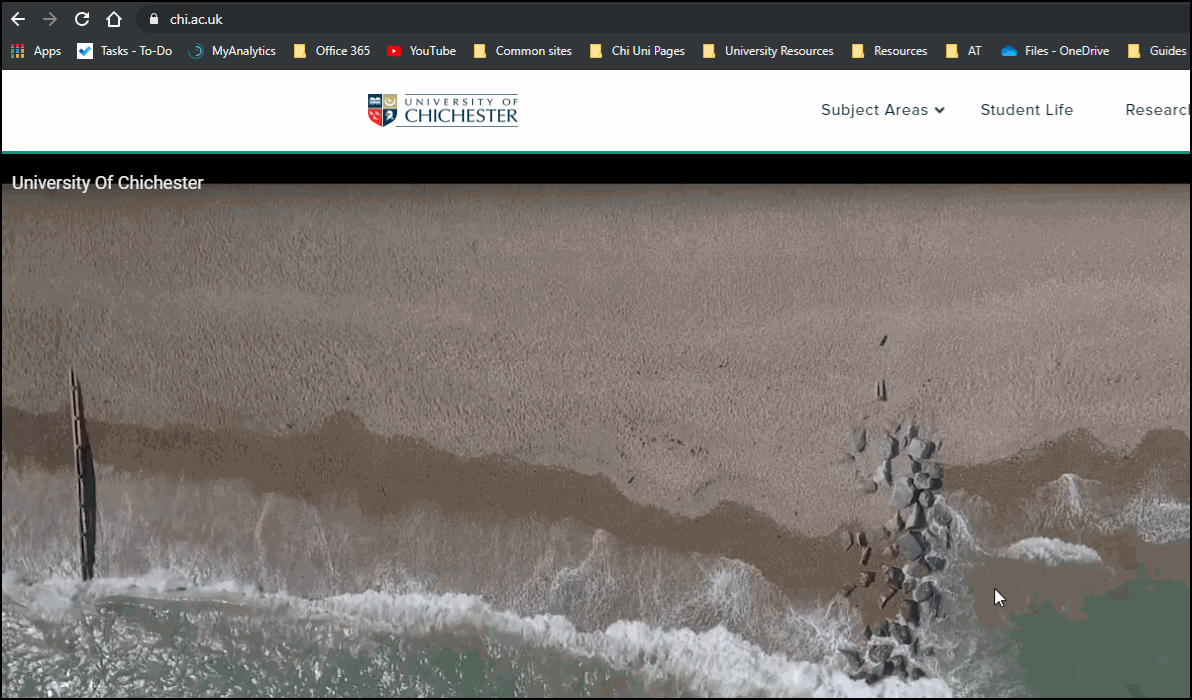Open the Guides bookmark folder
Viewport: 1192px width, 700px height.
tap(1157, 51)
